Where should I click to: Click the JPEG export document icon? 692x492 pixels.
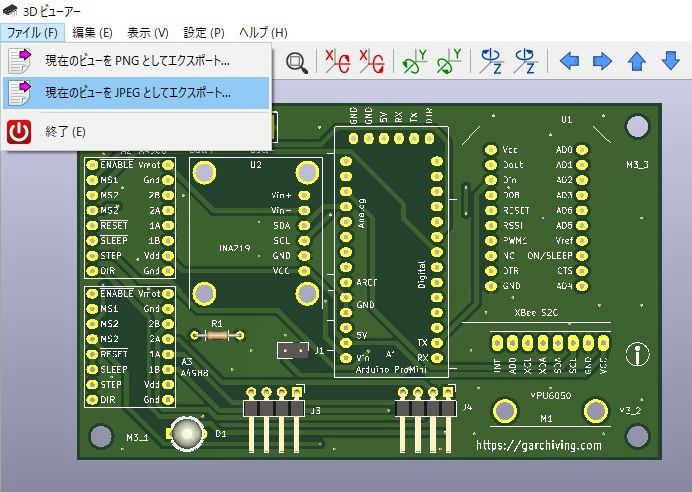click(x=19, y=93)
